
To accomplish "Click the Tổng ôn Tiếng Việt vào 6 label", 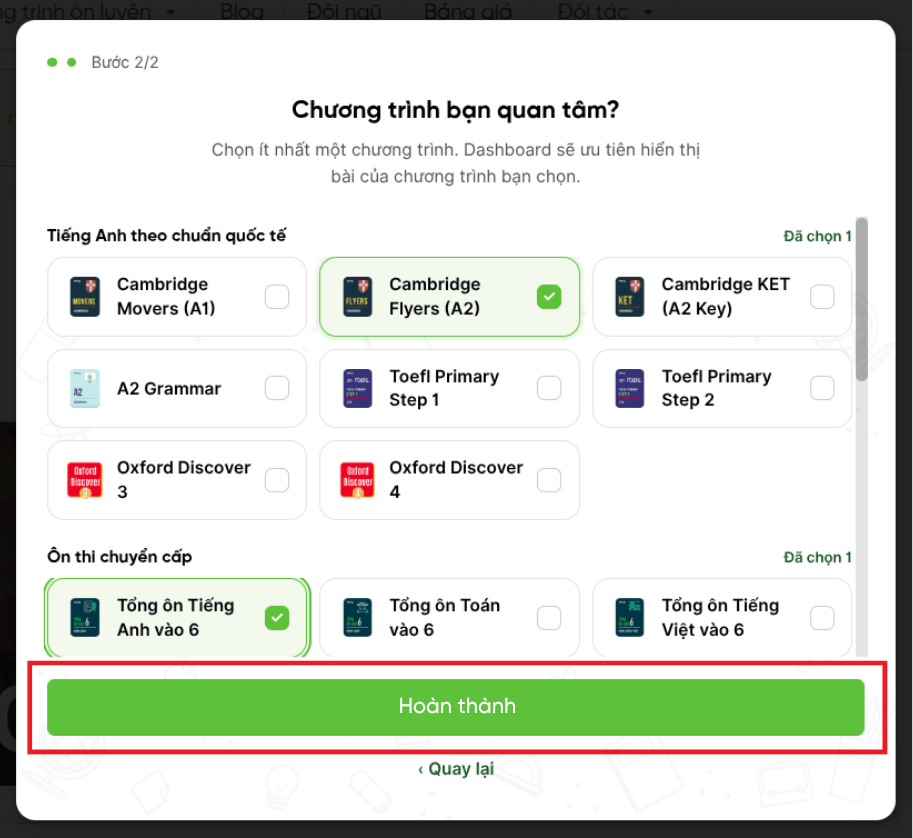I will click(x=720, y=617).
